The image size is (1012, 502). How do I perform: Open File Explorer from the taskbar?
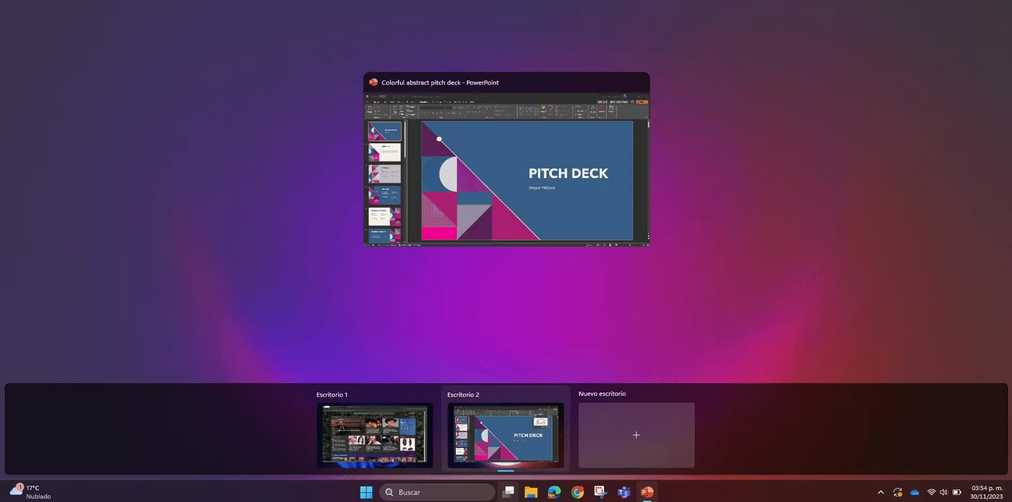point(531,492)
